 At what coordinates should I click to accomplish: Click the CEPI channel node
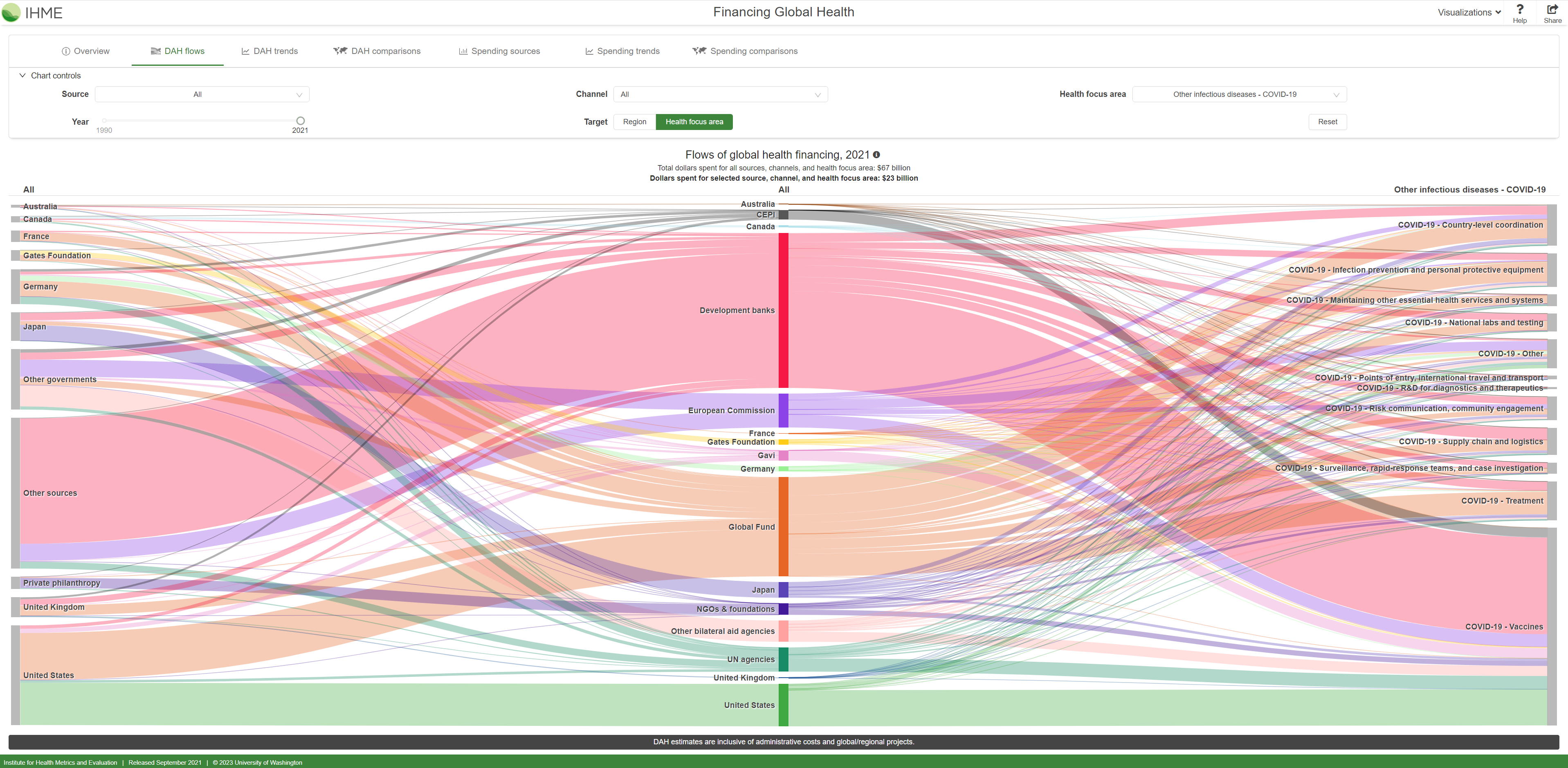click(784, 215)
